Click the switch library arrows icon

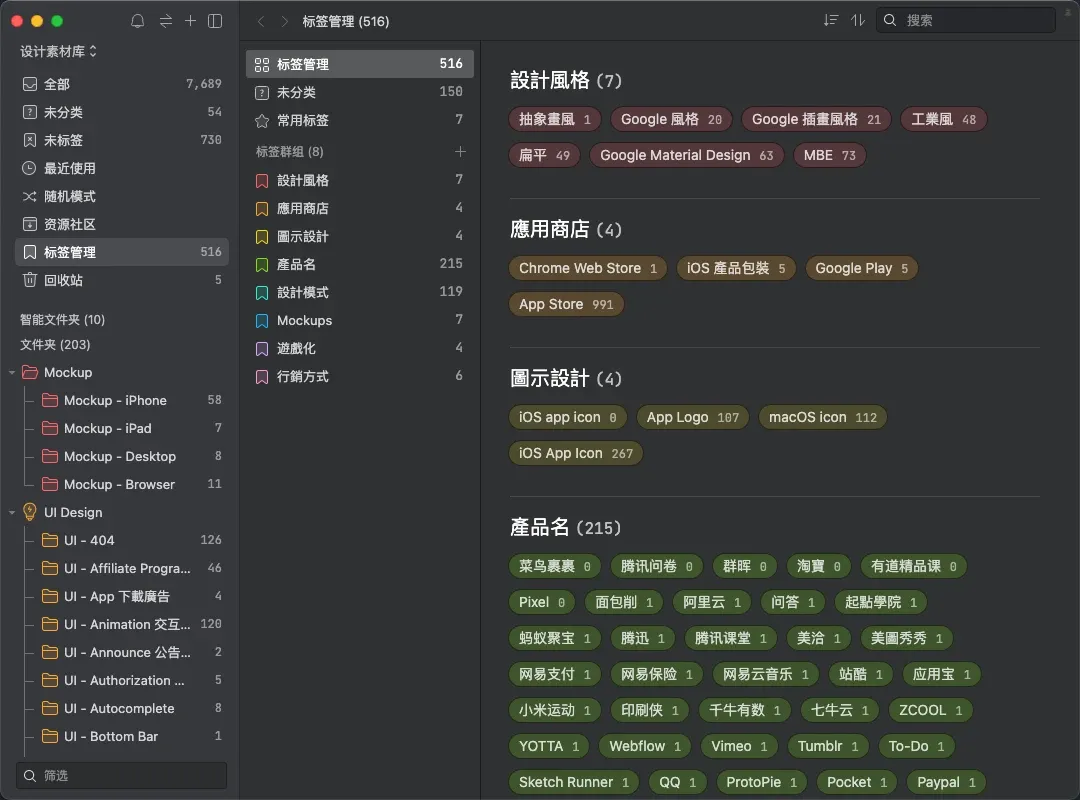tap(165, 21)
